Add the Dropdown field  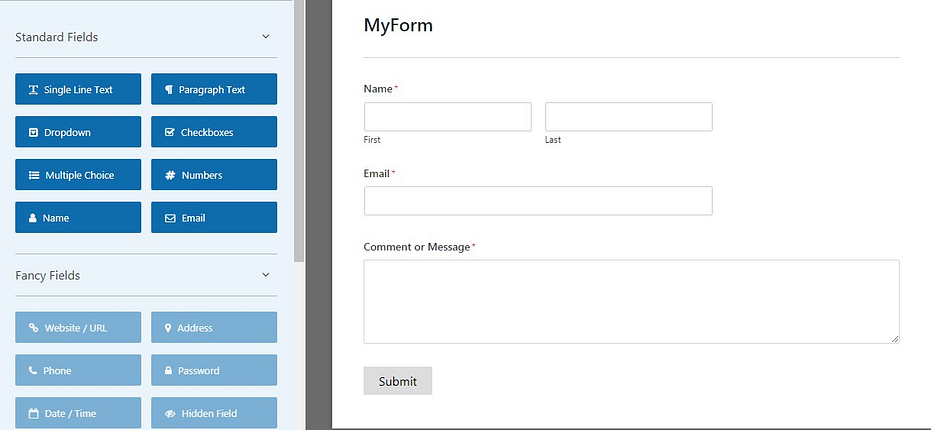click(78, 132)
